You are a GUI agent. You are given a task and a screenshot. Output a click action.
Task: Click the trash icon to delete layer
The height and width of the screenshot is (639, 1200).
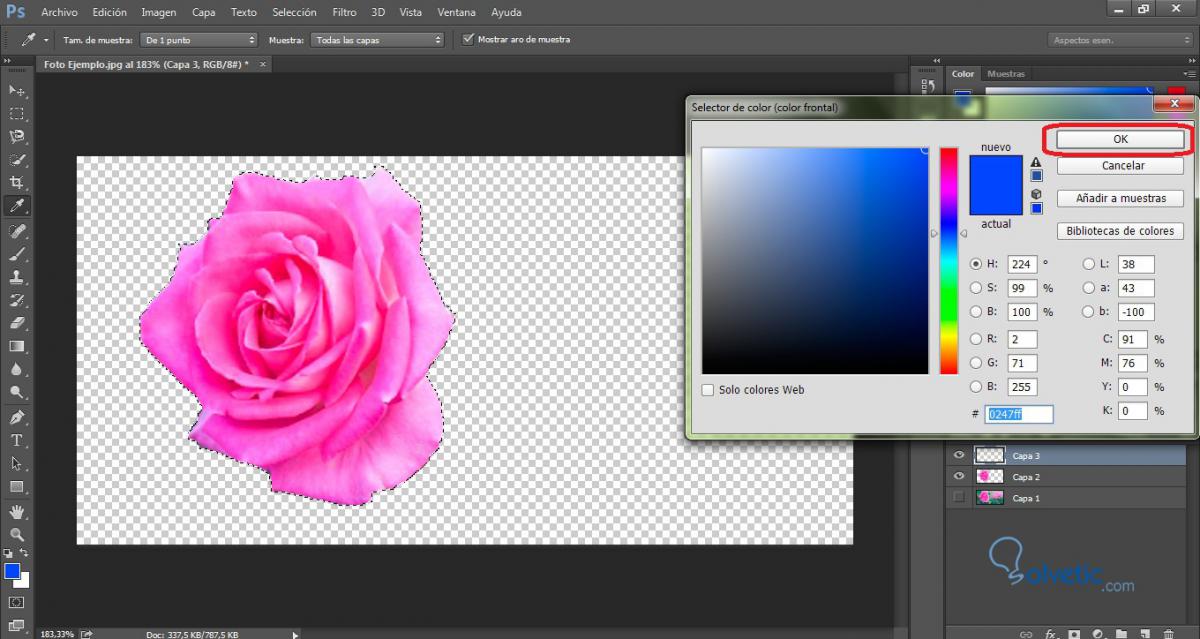point(1168,634)
